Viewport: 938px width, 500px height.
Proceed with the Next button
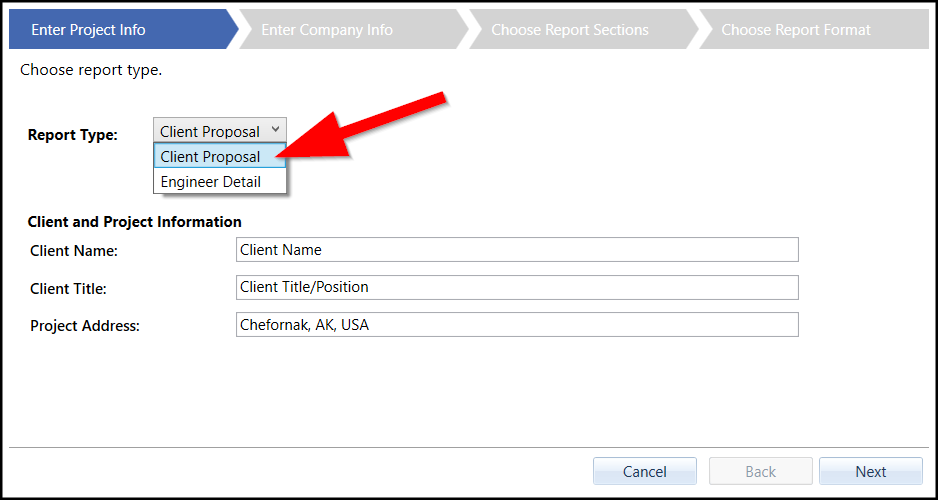click(870, 471)
